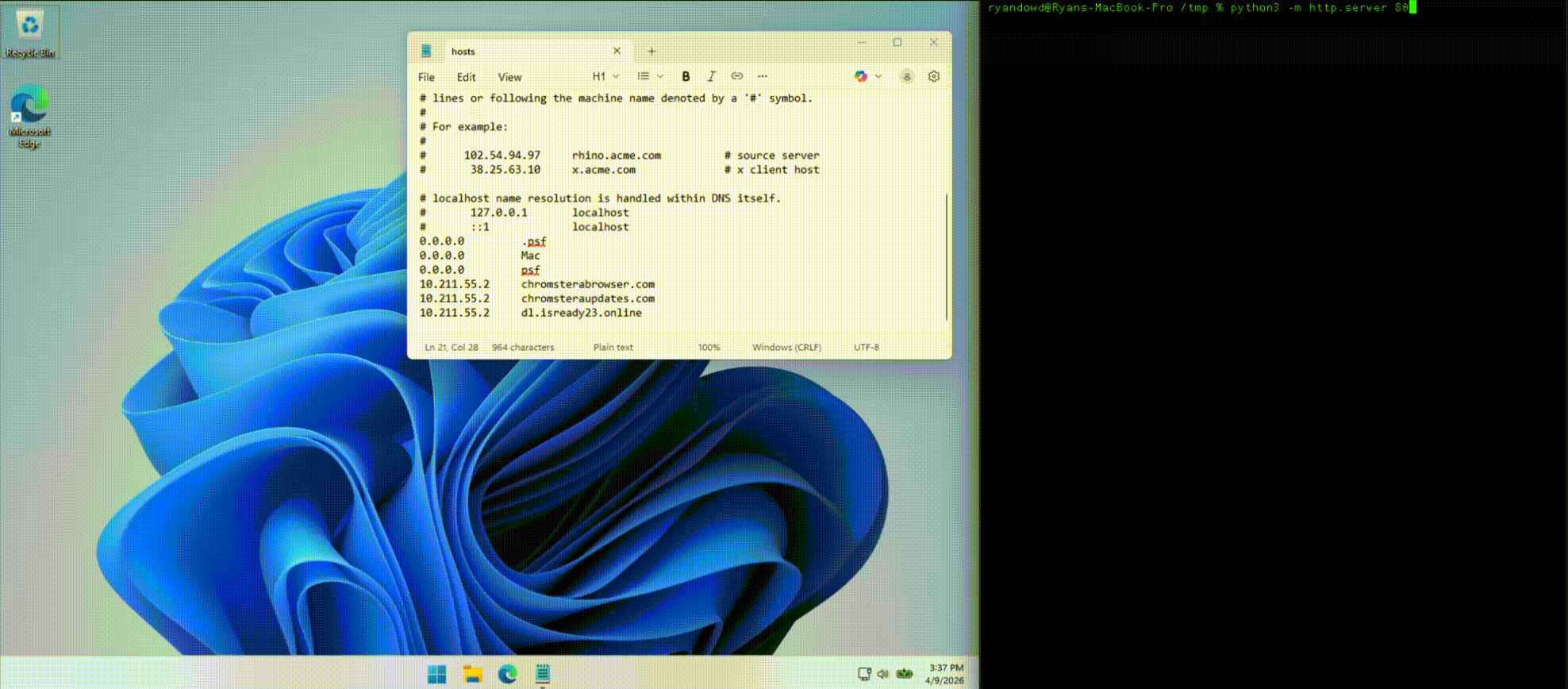
Task: Toggle italic formatting in Notepad
Action: (711, 77)
